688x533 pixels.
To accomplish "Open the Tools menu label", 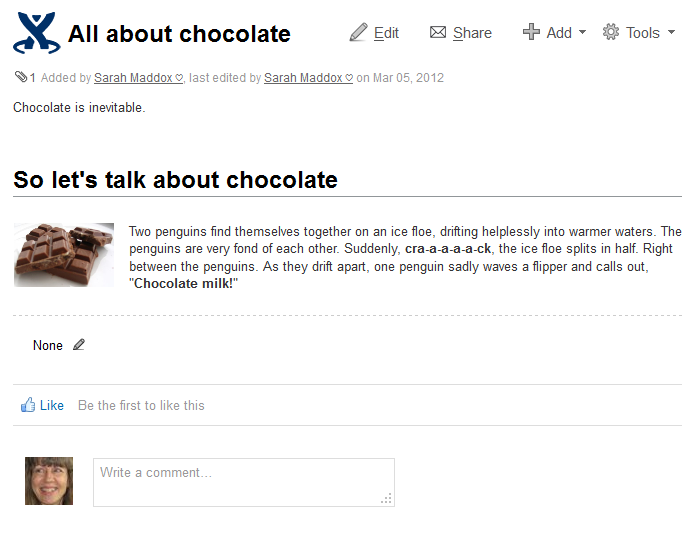I will coord(642,33).
